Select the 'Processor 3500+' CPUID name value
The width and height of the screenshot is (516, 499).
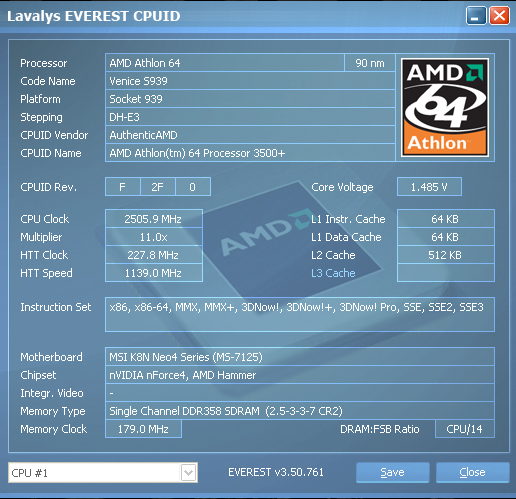coord(250,153)
